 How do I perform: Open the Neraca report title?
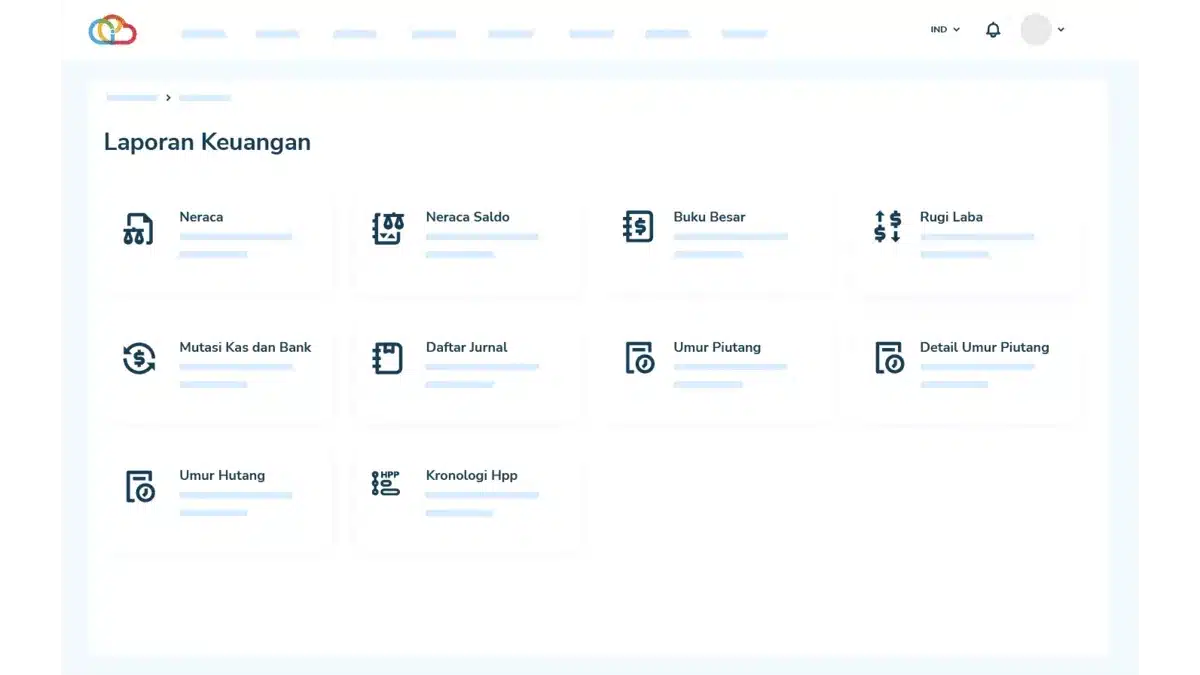coord(201,217)
